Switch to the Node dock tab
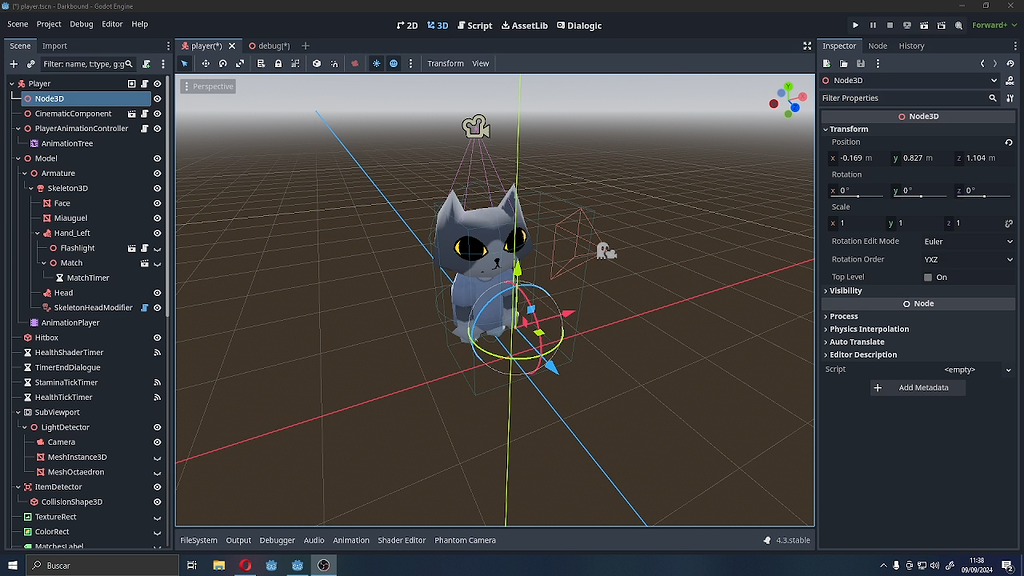This screenshot has height=576, width=1024. [877, 46]
